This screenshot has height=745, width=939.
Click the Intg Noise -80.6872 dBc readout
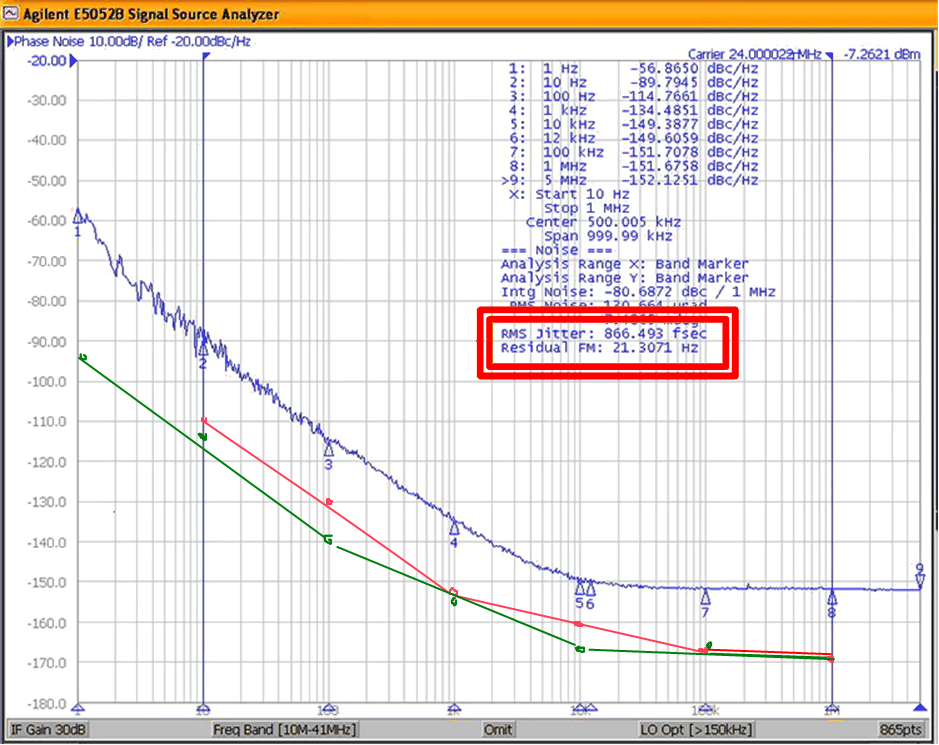click(x=638, y=292)
